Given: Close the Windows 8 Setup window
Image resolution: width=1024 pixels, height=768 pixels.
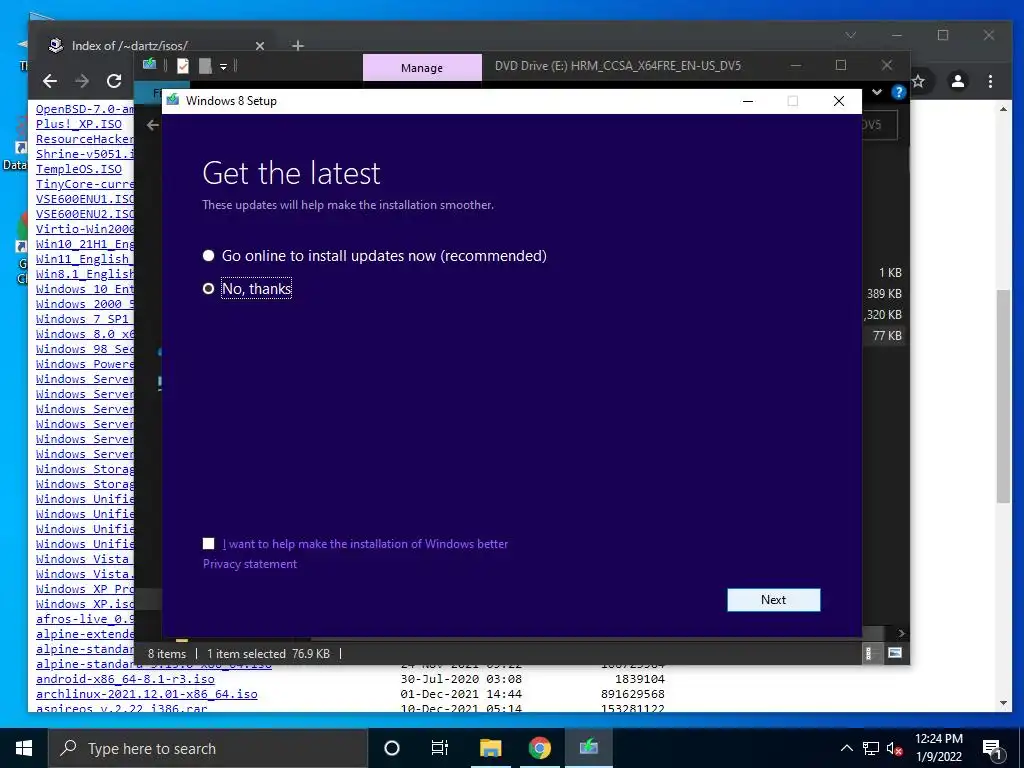Looking at the screenshot, I should (x=839, y=101).
